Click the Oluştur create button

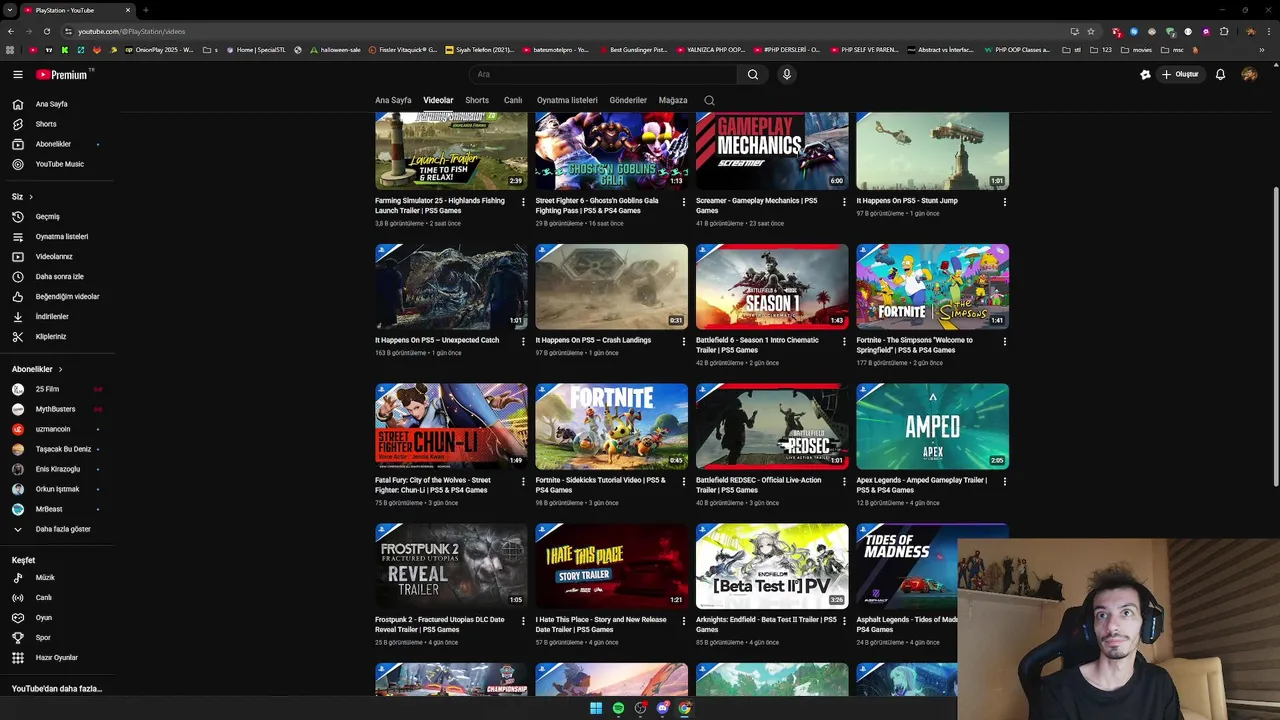(1180, 74)
